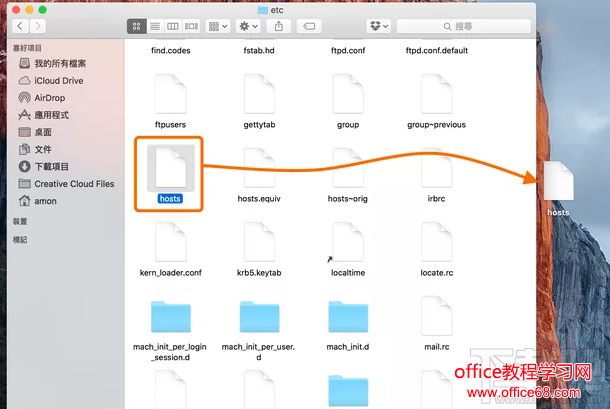Select the amon home folder in sidebar

(45, 201)
